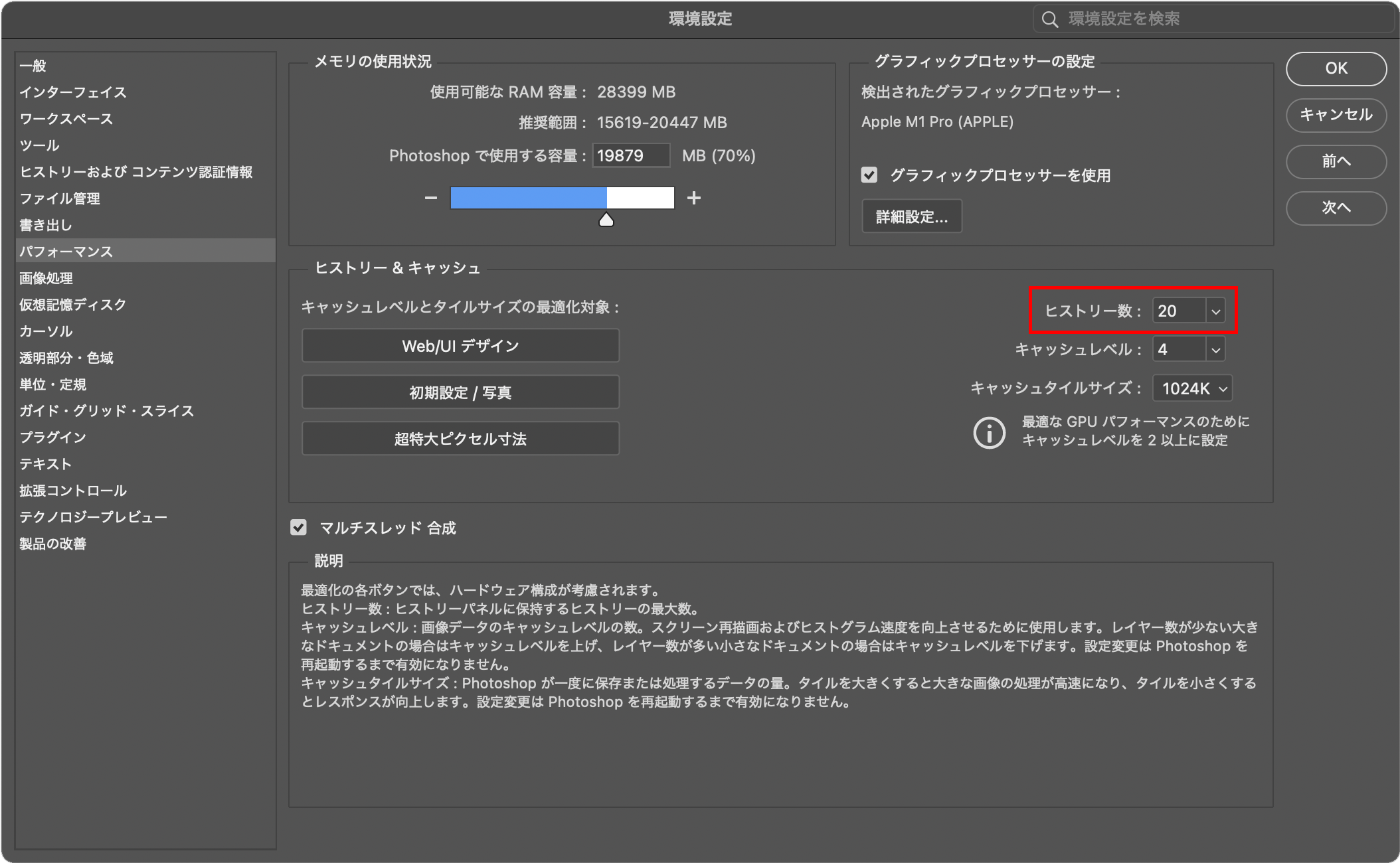
Task: Toggle グラフィックプロセッサーを使用 checkbox
Action: tap(869, 175)
